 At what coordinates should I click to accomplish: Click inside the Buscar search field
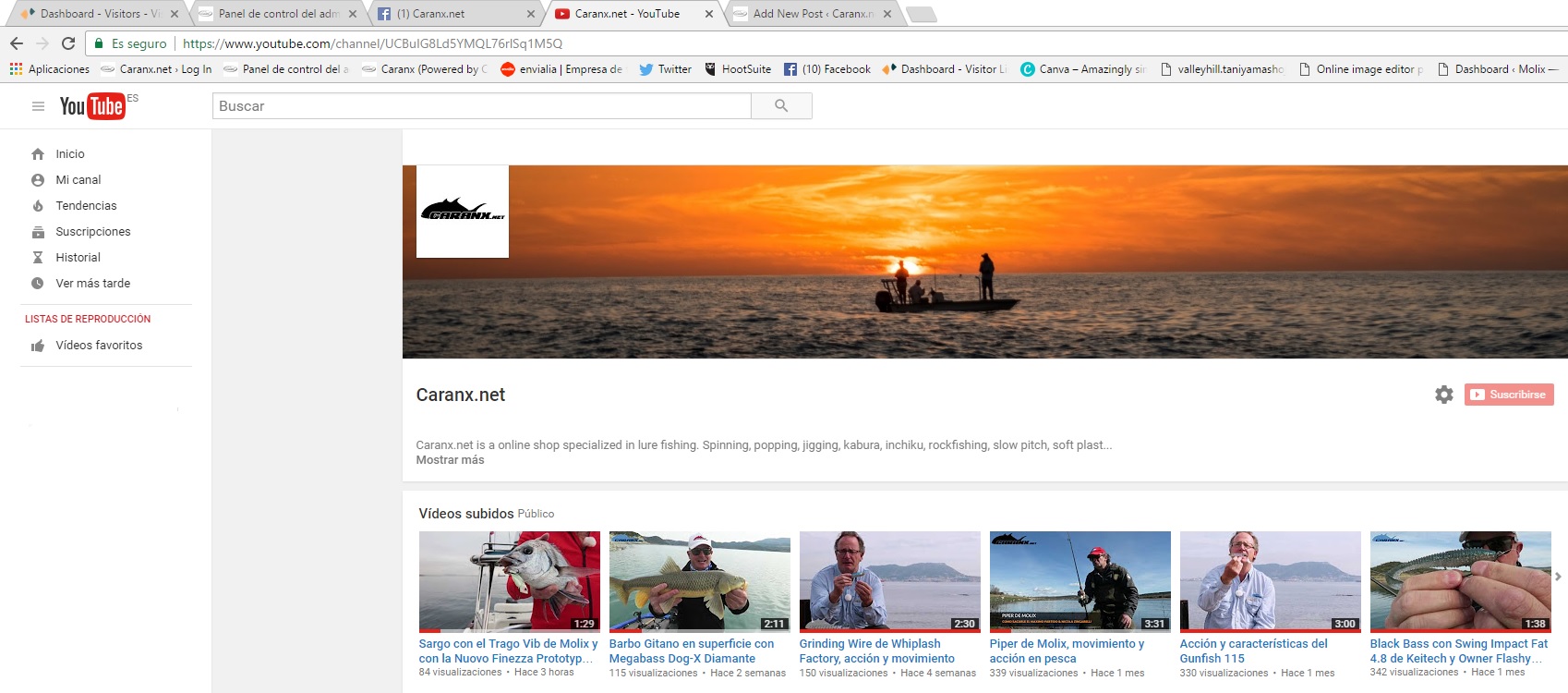pos(481,106)
